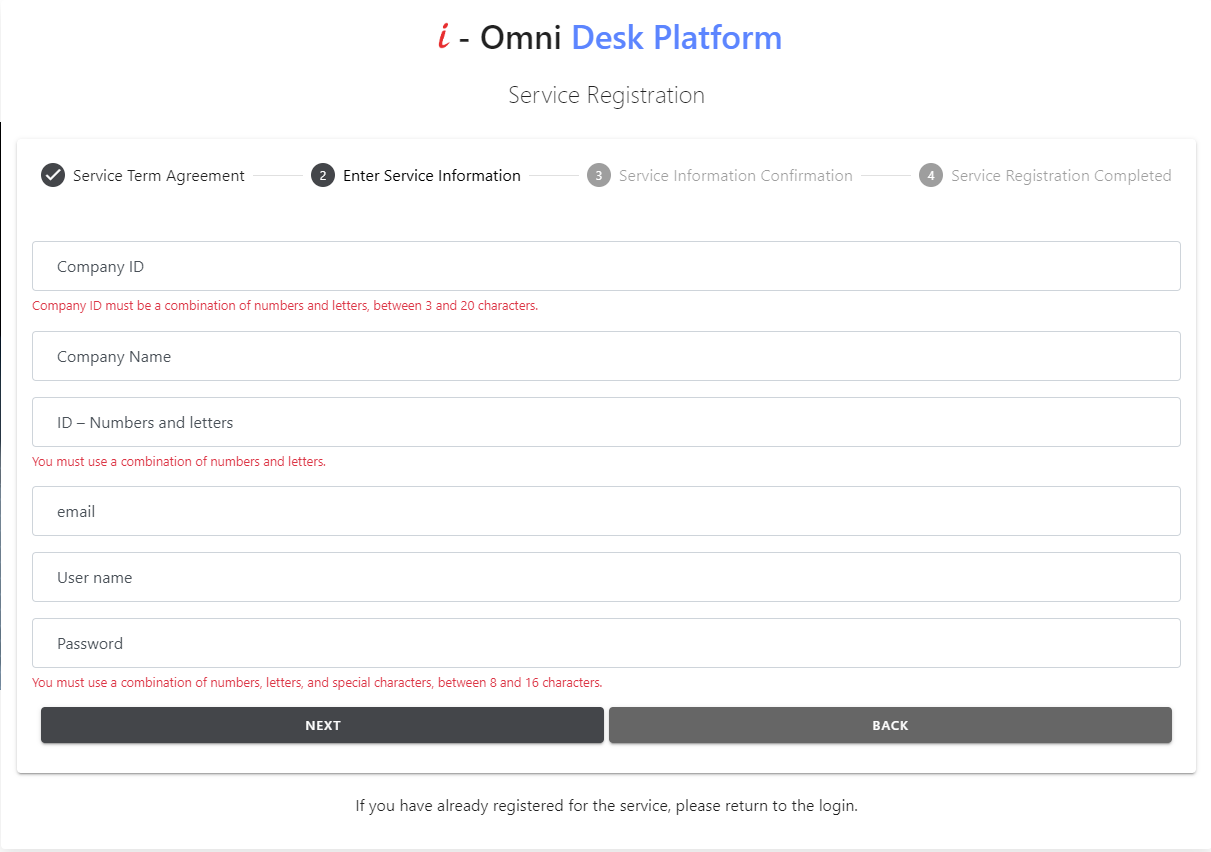This screenshot has width=1211, height=852.
Task: Click the Company ID input field
Action: click(606, 266)
